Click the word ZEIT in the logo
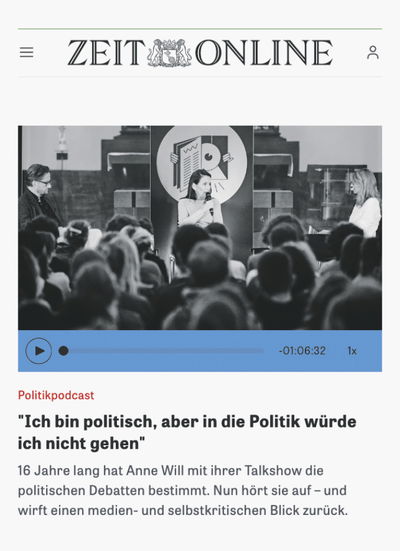 106,53
